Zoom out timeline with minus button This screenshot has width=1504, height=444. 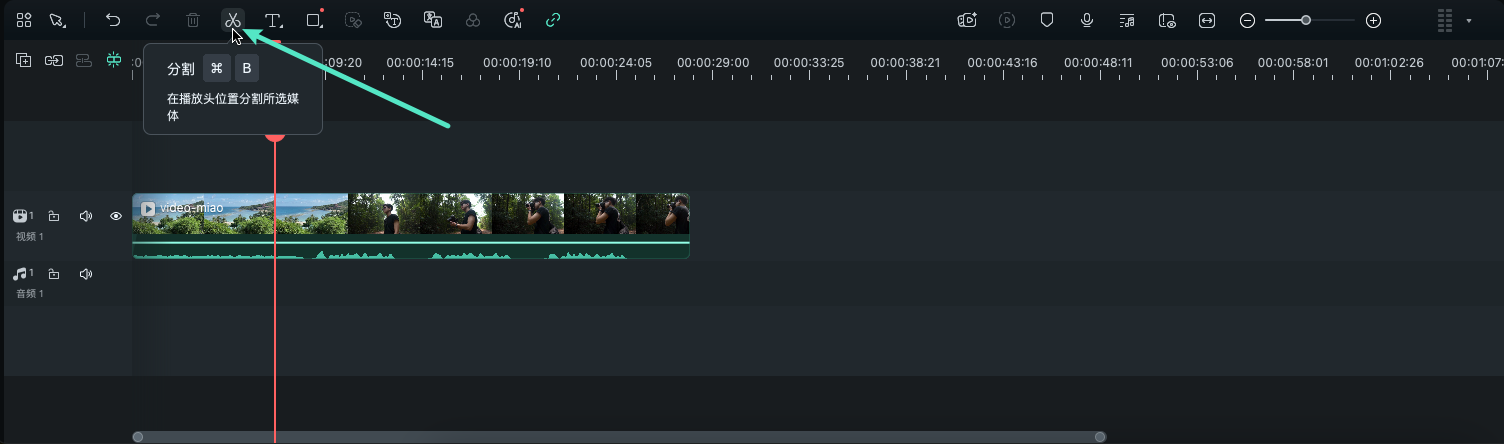tap(1247, 20)
